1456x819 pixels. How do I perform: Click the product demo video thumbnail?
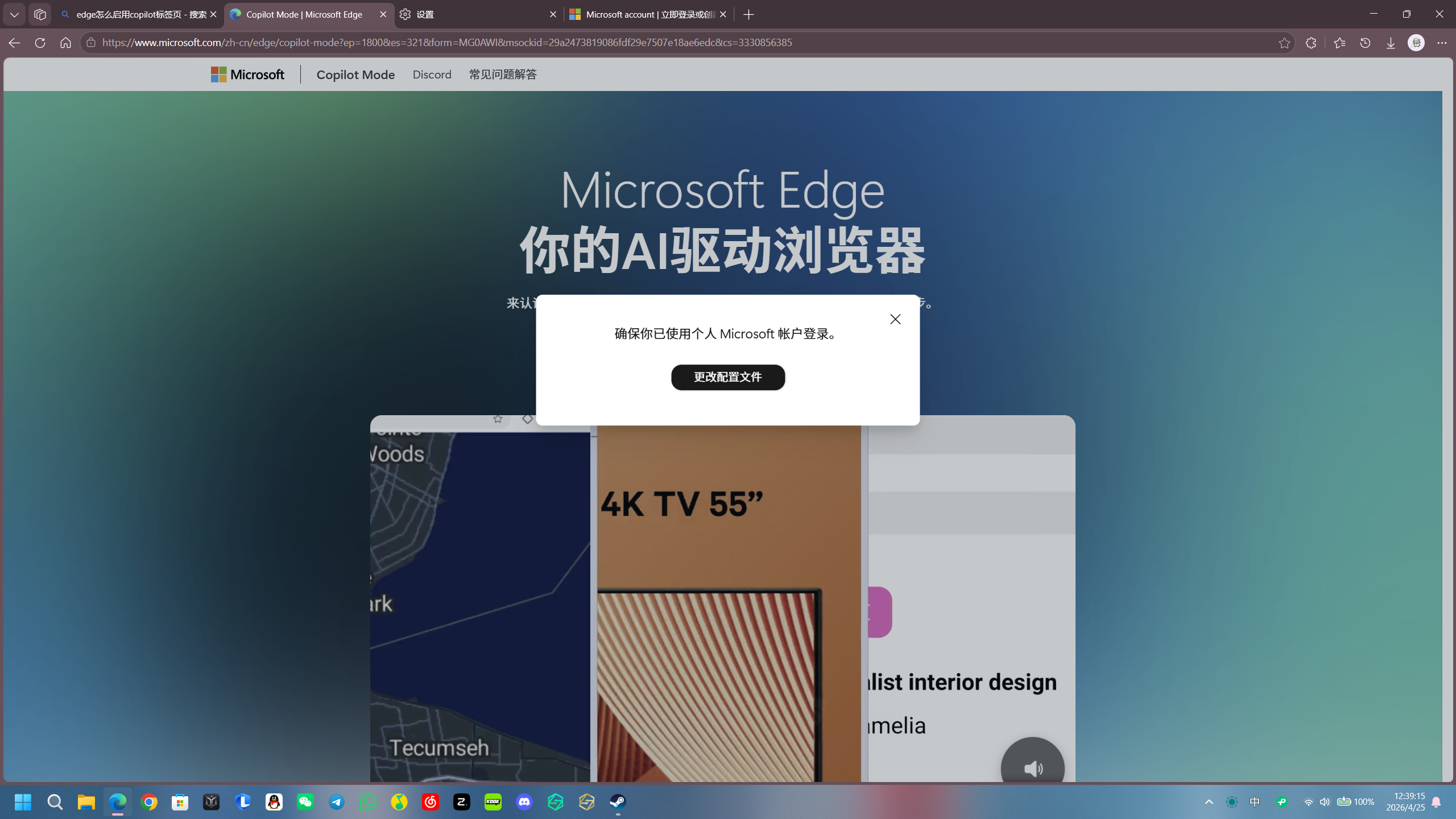click(722, 598)
